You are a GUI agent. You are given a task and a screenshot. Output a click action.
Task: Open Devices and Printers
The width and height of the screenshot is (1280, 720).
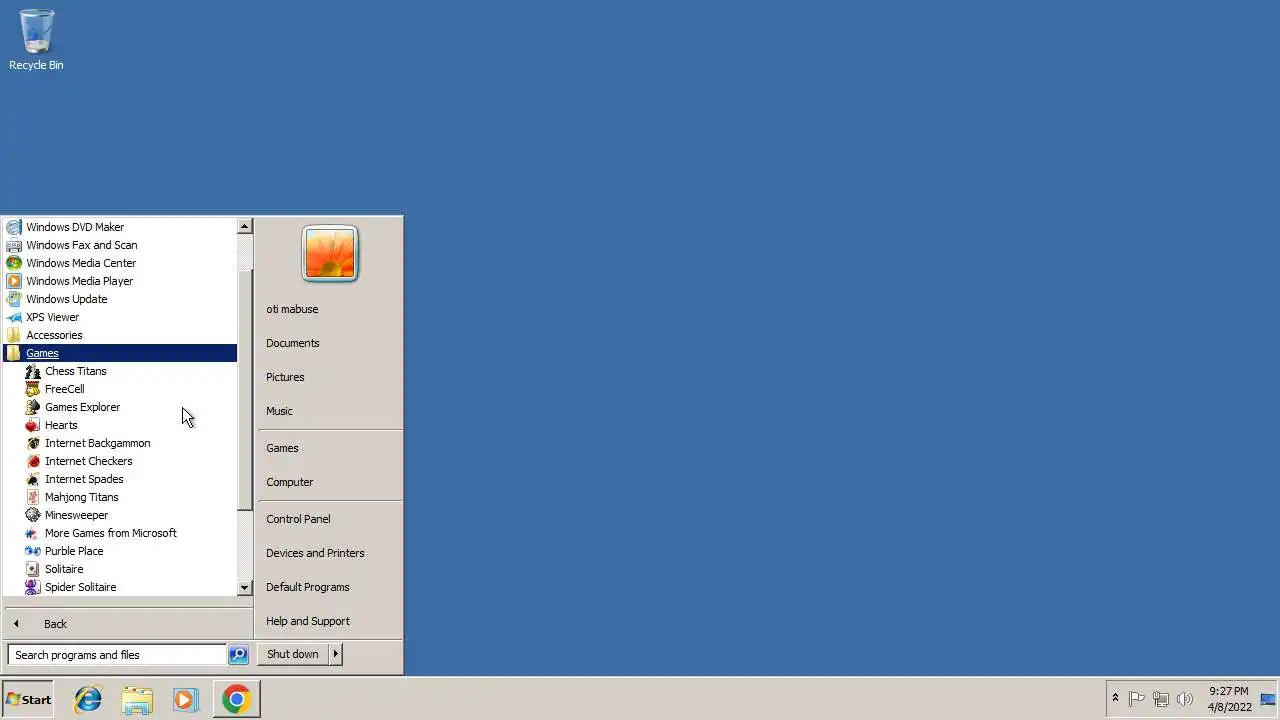tap(315, 553)
